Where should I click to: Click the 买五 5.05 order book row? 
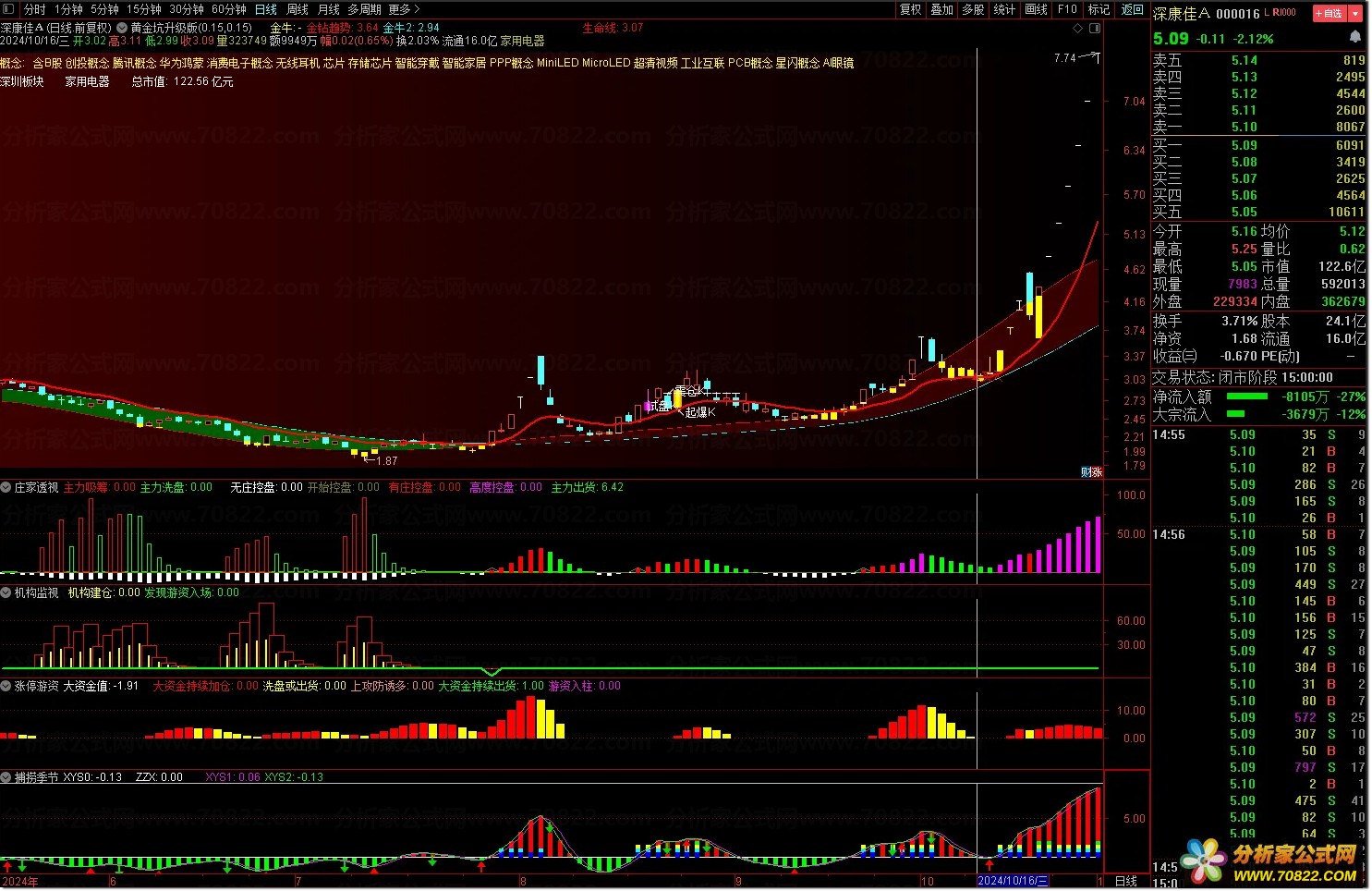tap(1258, 212)
